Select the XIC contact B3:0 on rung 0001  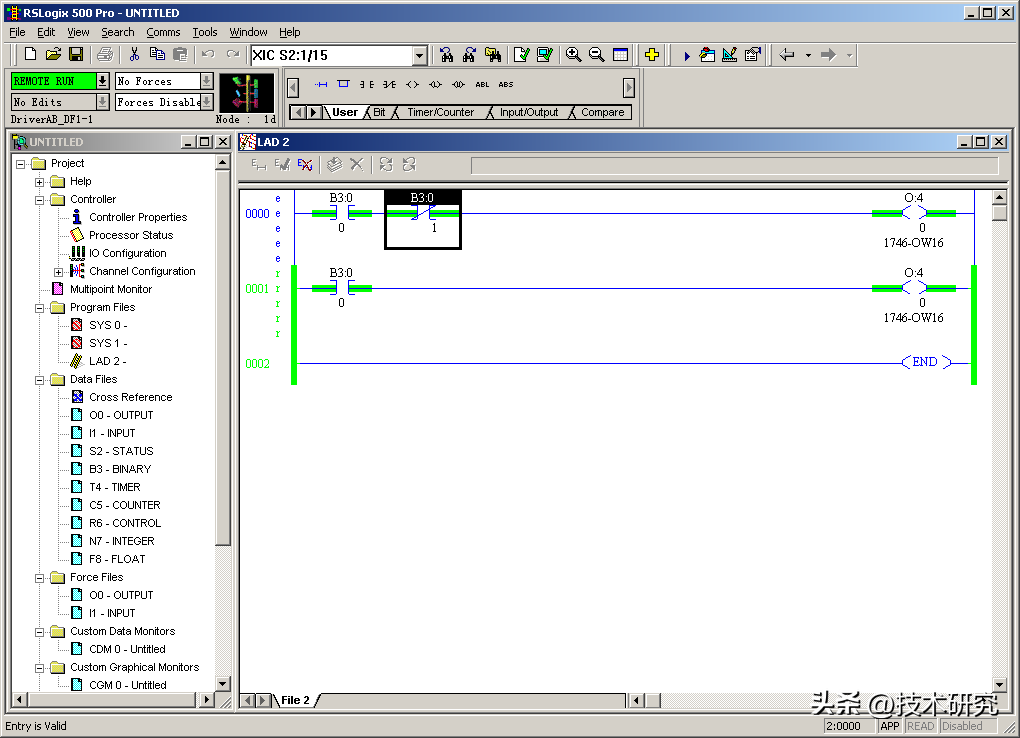pyautogui.click(x=341, y=288)
